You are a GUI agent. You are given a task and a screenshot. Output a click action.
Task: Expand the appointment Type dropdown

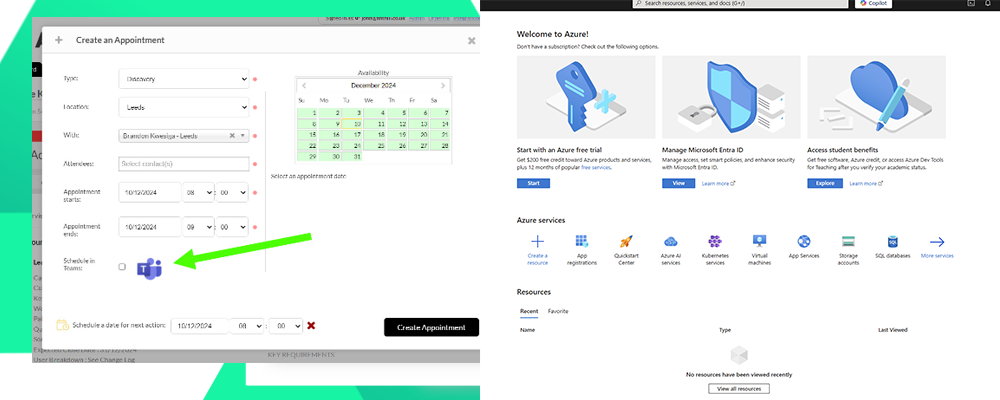click(x=183, y=79)
